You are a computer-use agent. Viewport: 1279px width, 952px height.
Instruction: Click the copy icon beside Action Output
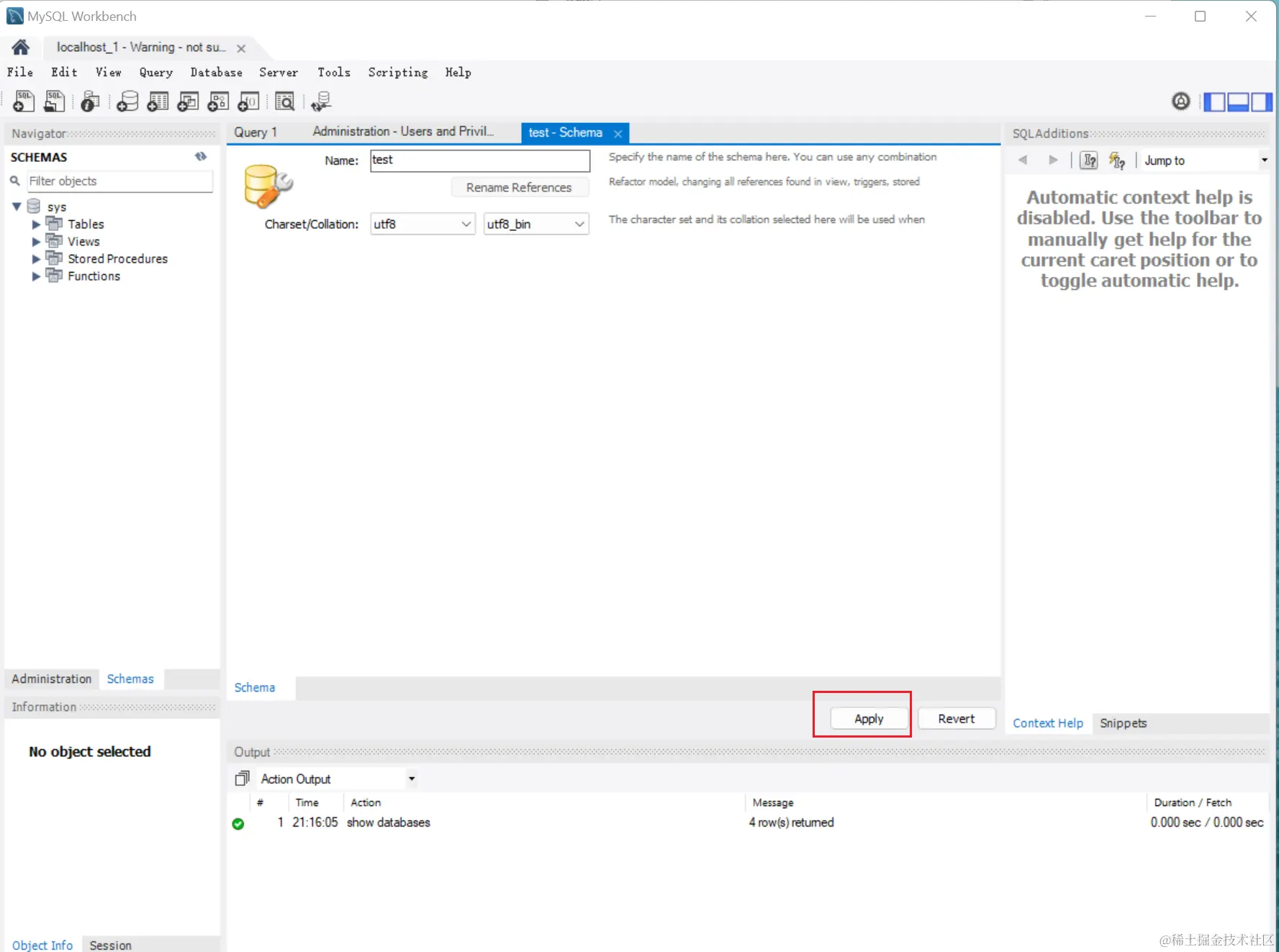(x=243, y=778)
